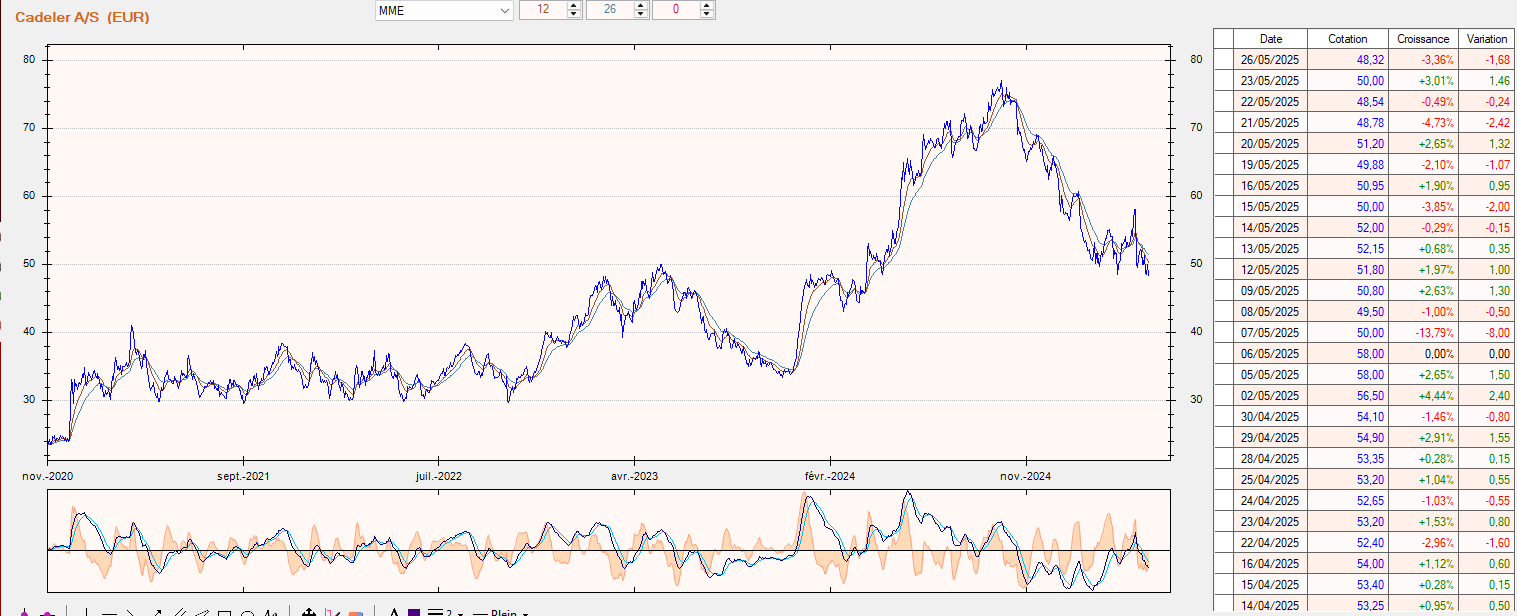Select the arrow drawing tool
The image size is (1517, 616).
coord(156,612)
